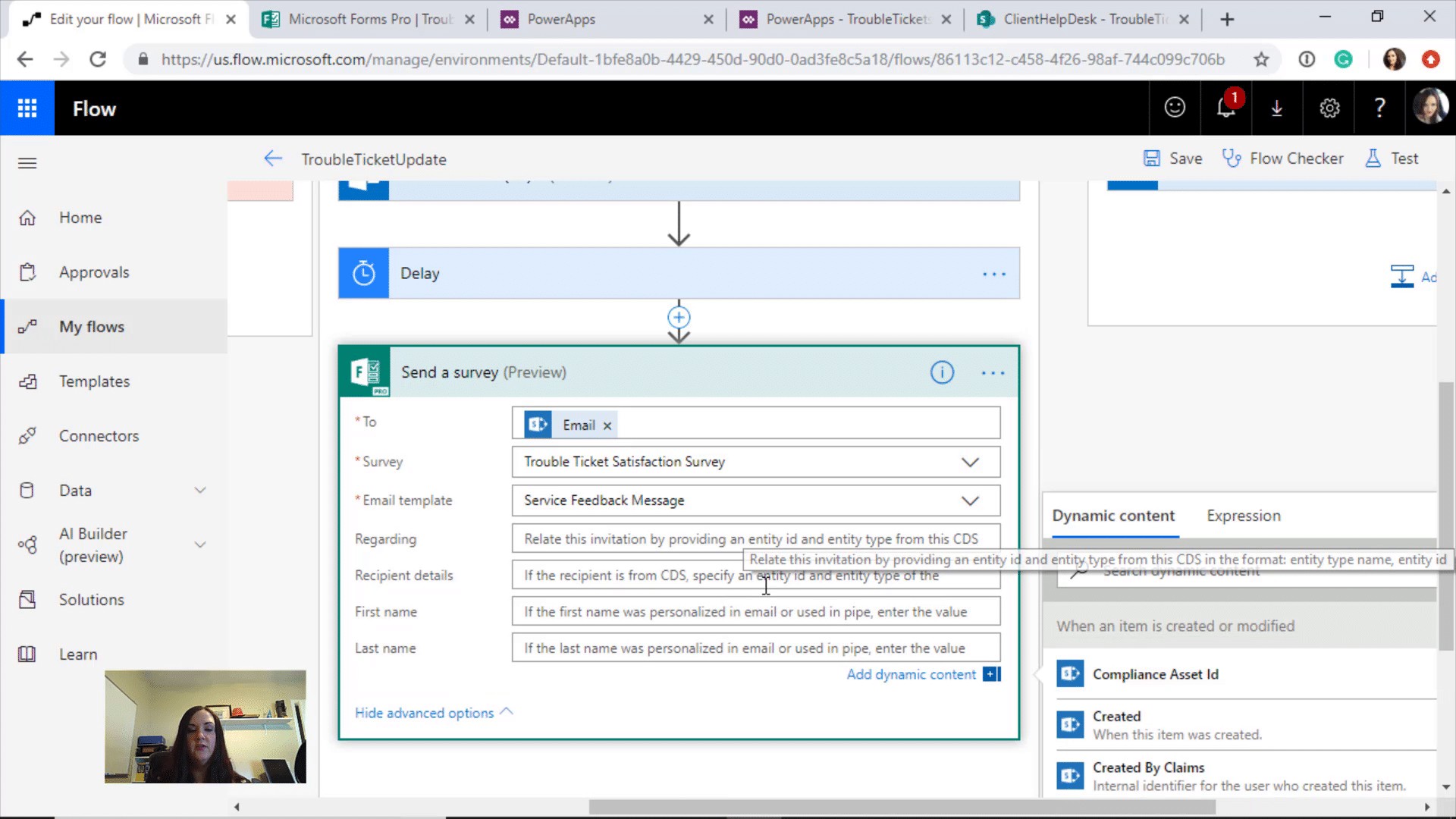Image resolution: width=1456 pixels, height=819 pixels.
Task: Go back in browser history
Action: 25,59
